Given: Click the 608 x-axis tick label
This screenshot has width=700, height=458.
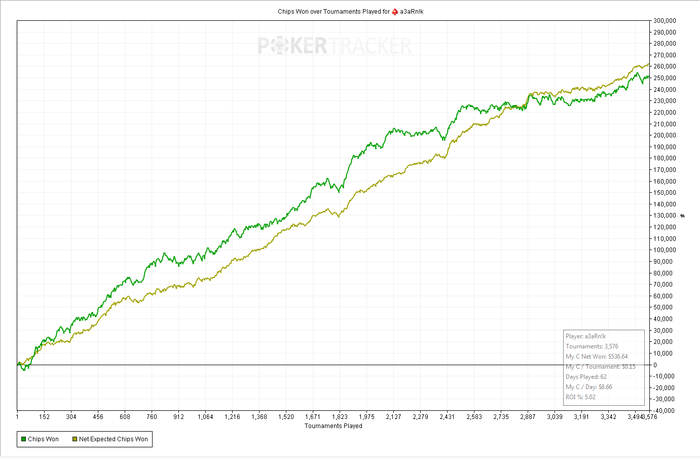Looking at the screenshot, I should tap(125, 417).
